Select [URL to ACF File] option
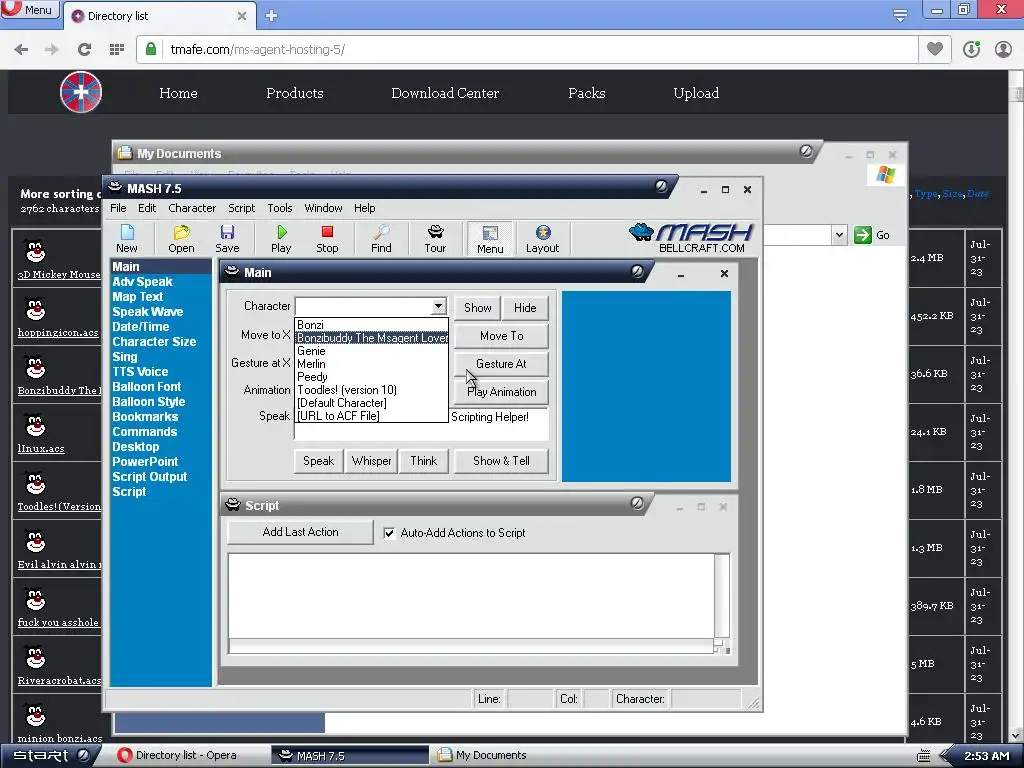This screenshot has height=768, width=1024. click(x=372, y=416)
